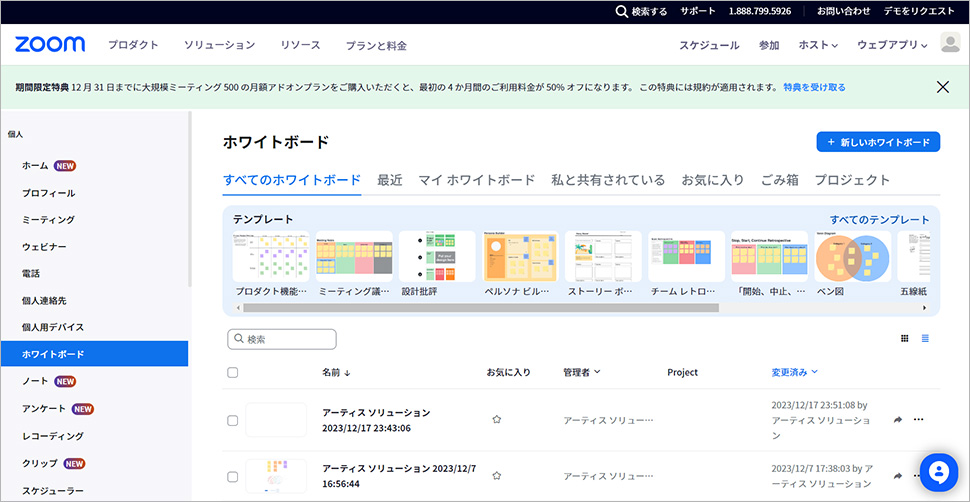Select the 「開始、中止、 template thumbnail
This screenshot has width=970, height=502.
pos(770,256)
